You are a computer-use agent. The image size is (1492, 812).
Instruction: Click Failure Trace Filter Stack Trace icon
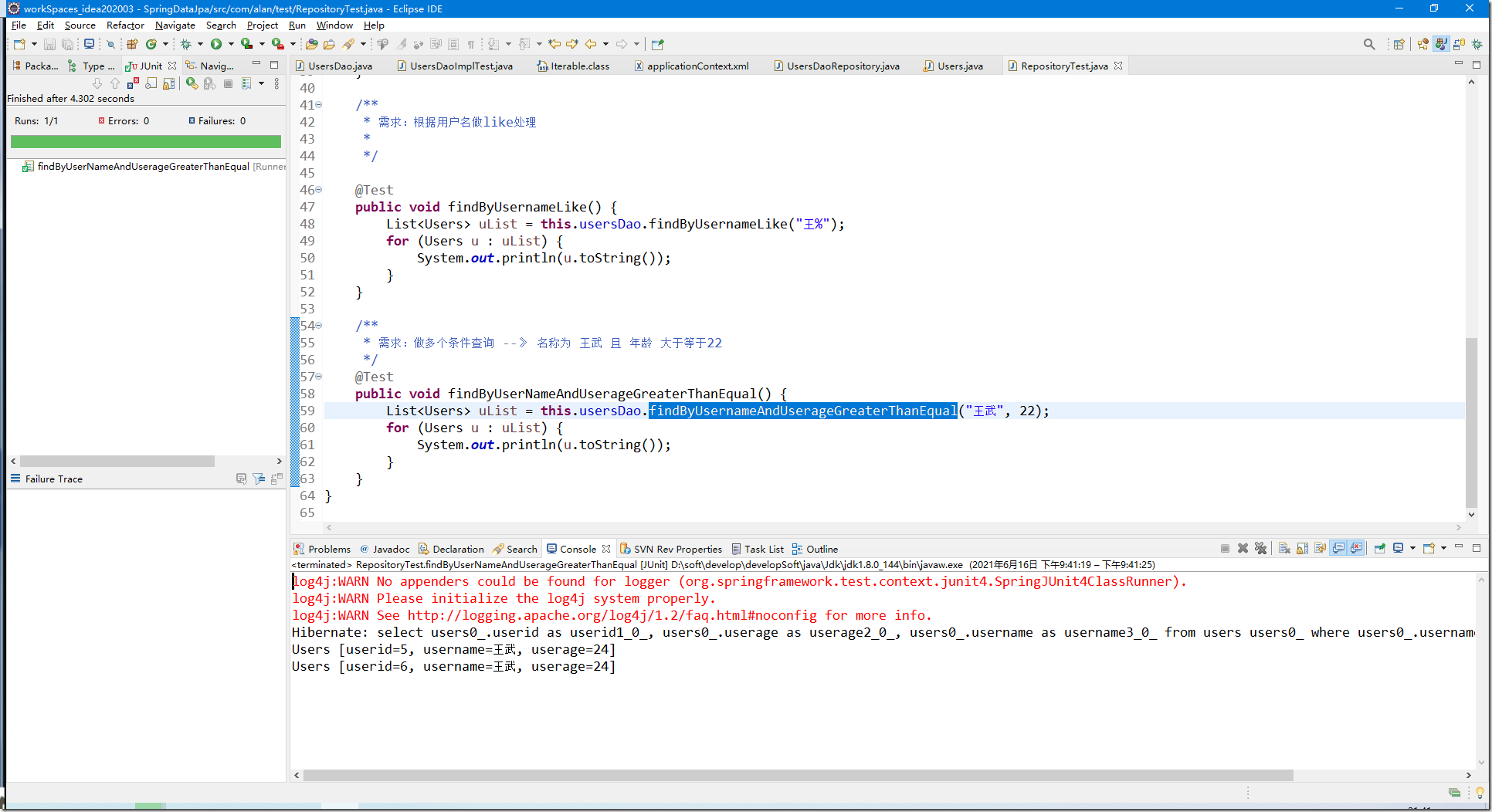[259, 479]
